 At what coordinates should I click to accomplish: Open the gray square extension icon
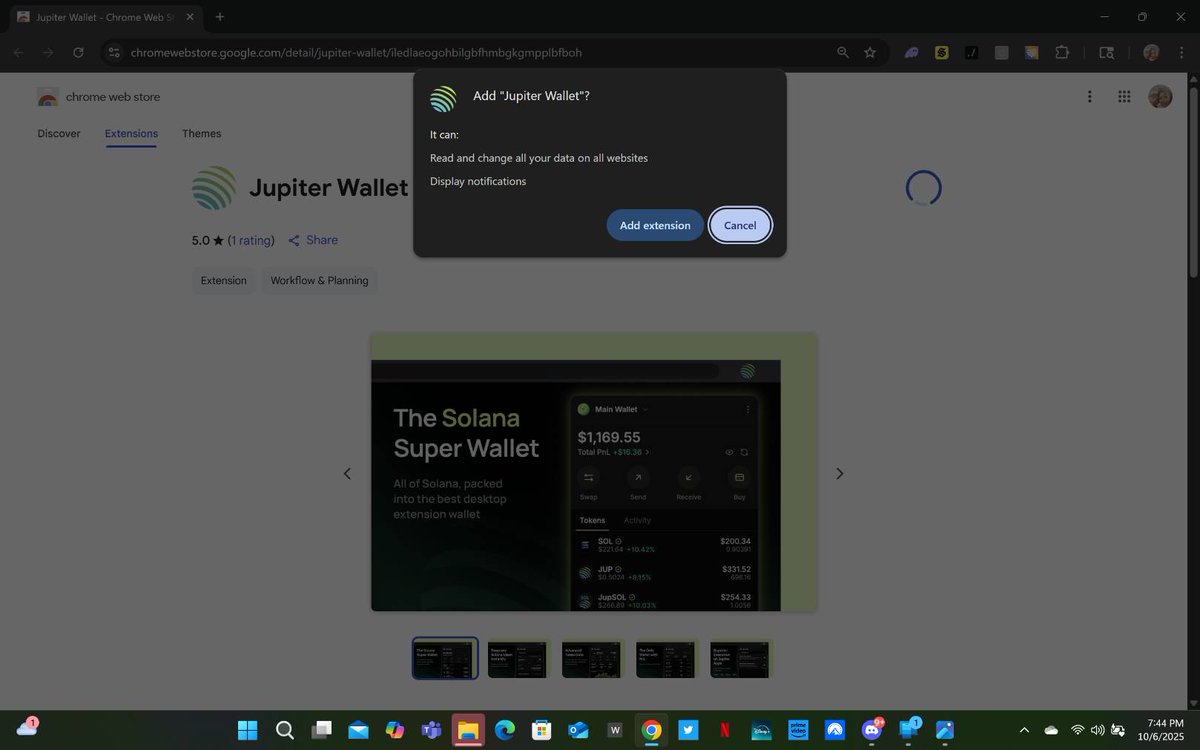pyautogui.click(x=1002, y=52)
